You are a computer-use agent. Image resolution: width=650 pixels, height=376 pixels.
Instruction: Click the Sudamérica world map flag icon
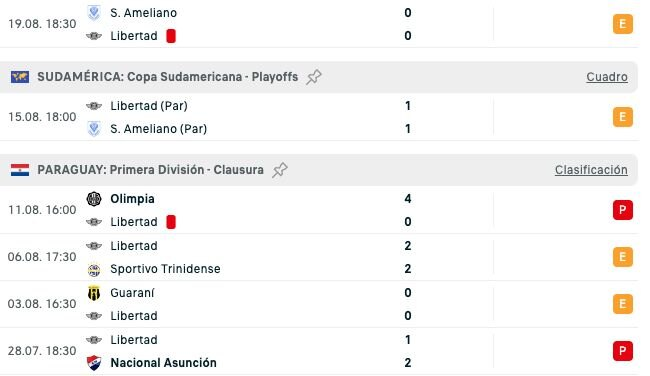pos(20,77)
